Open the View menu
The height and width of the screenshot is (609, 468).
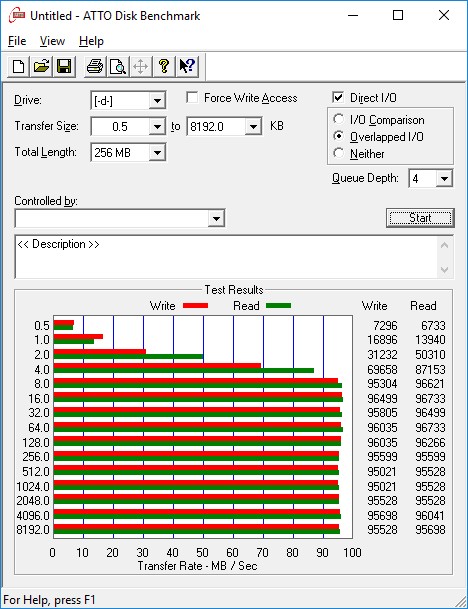click(x=52, y=41)
